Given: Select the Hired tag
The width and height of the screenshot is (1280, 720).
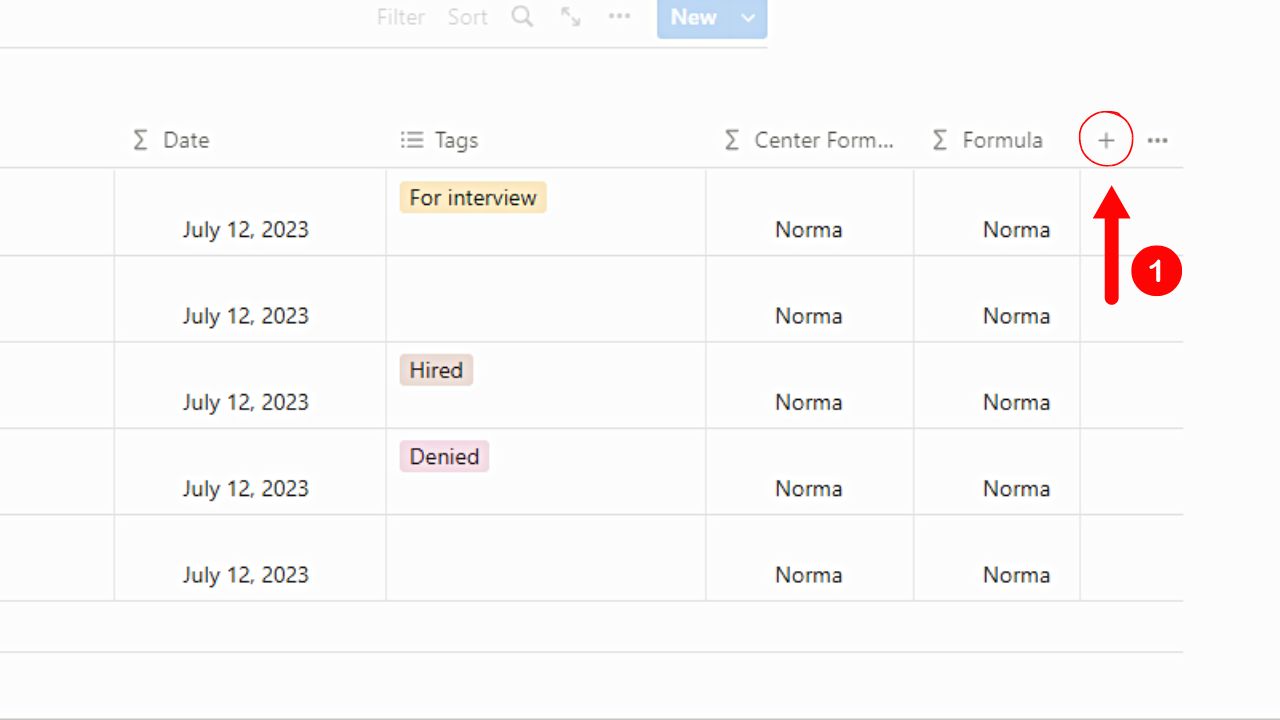Looking at the screenshot, I should 435,369.
